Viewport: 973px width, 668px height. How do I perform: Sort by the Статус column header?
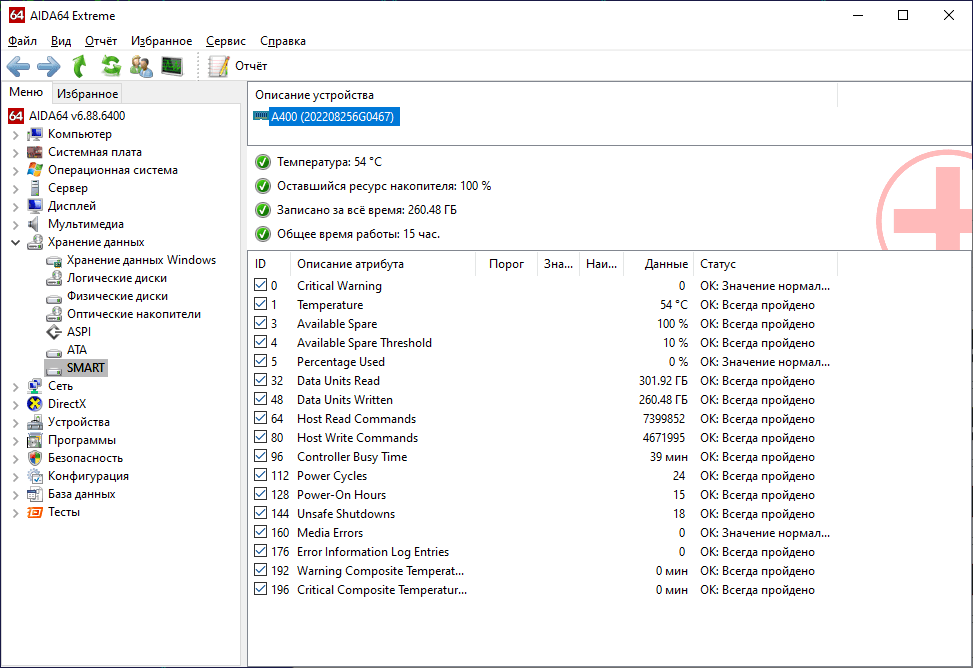tap(765, 264)
